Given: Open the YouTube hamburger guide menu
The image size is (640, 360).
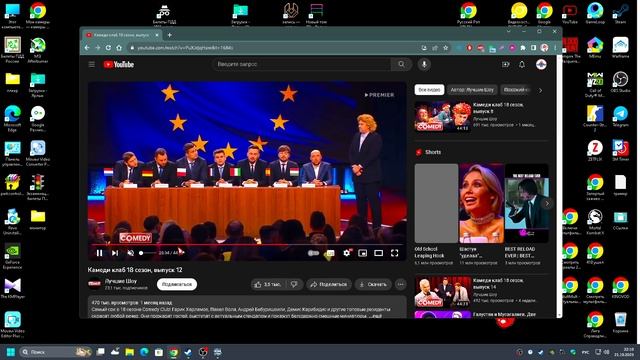Looking at the screenshot, I should point(92,64).
